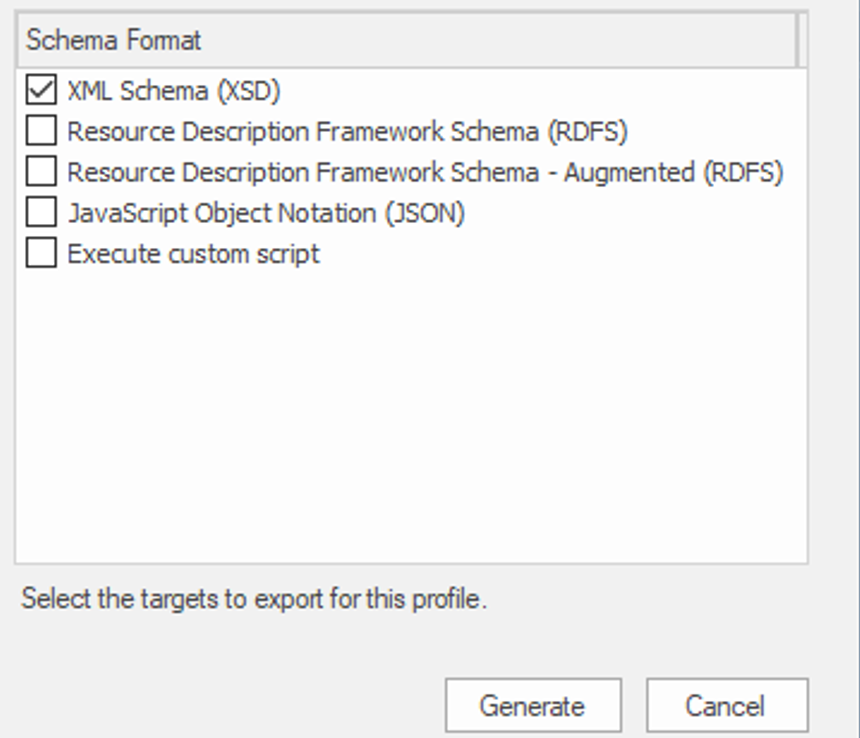
Task: Tick the RDFS Augmented schema checkbox
Action: 41,172
